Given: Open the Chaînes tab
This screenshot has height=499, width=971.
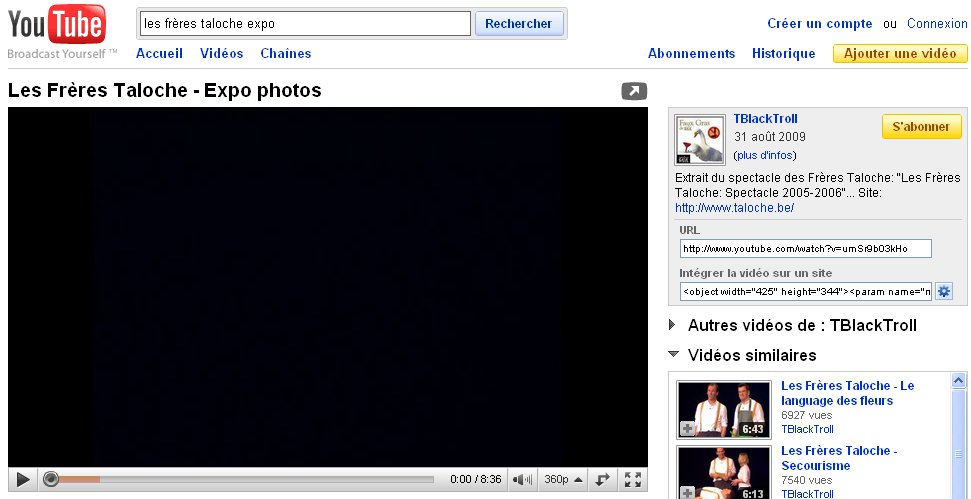Looking at the screenshot, I should [x=285, y=53].
